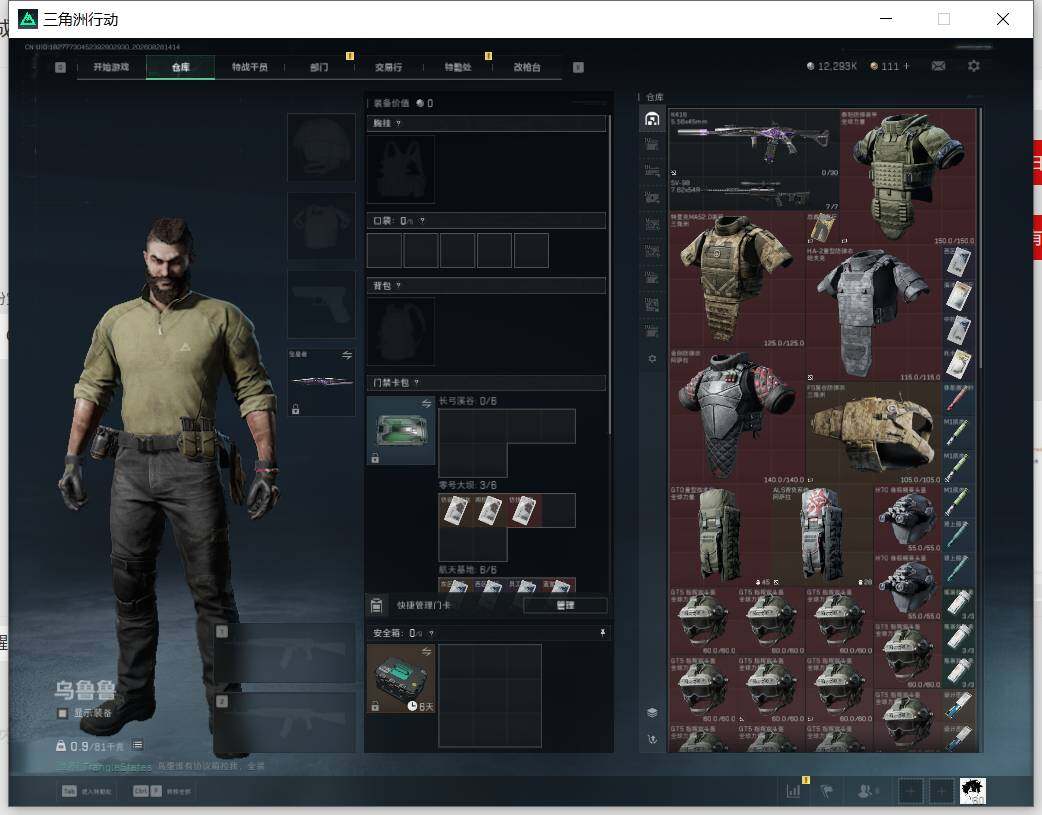Viewport: 1042px width, 815px height.
Task: Open the statistics chart icon in bottom bar
Action: point(793,791)
